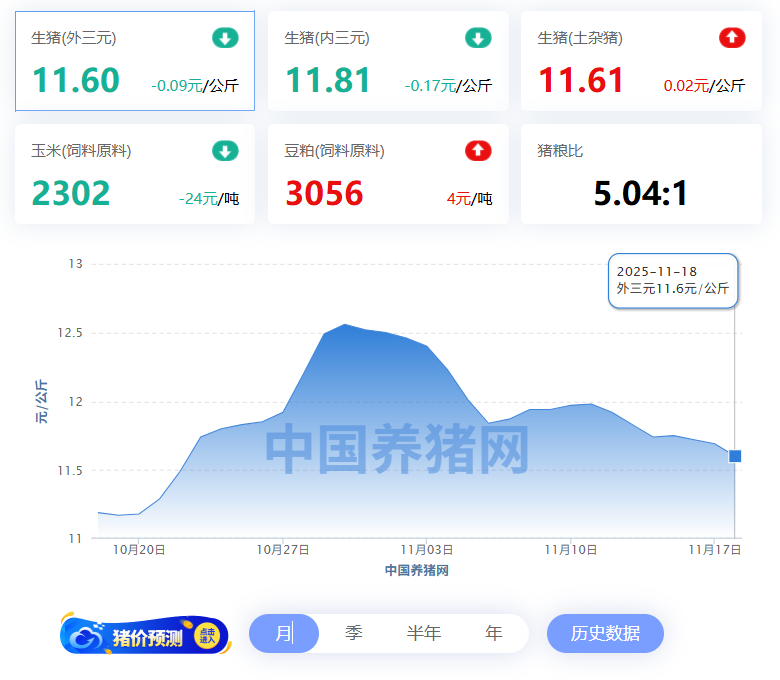Click green down arrow on 生猪(内三元) card

pyautogui.click(x=478, y=39)
